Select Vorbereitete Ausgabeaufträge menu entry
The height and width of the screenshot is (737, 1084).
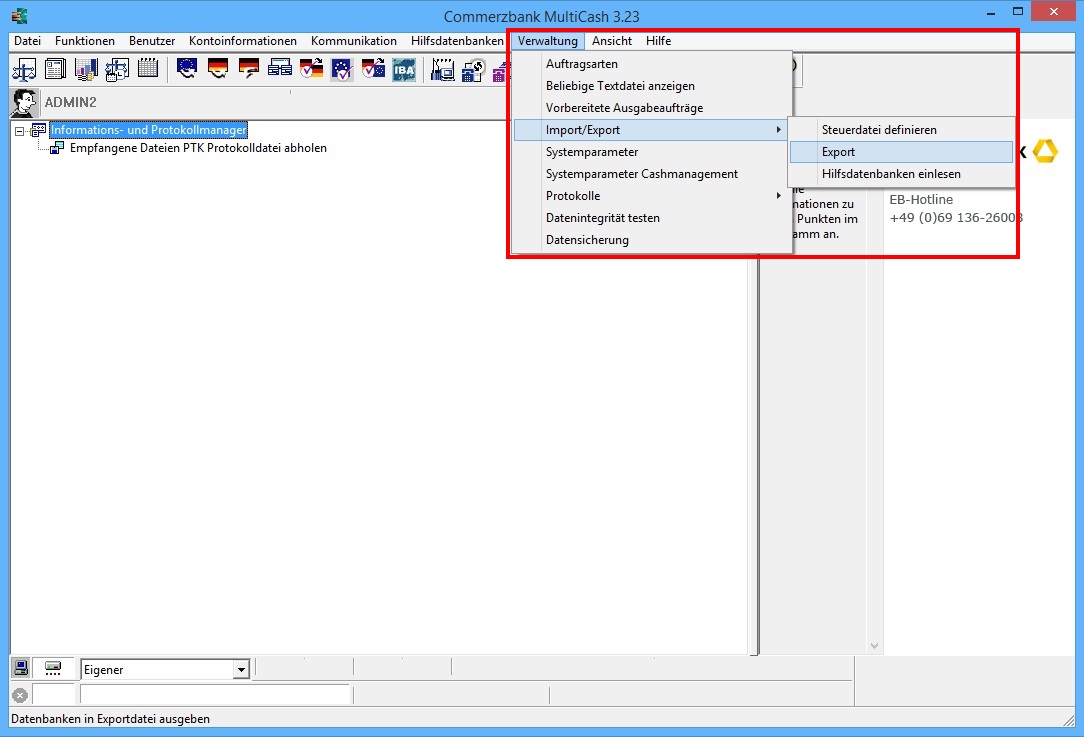[652, 108]
